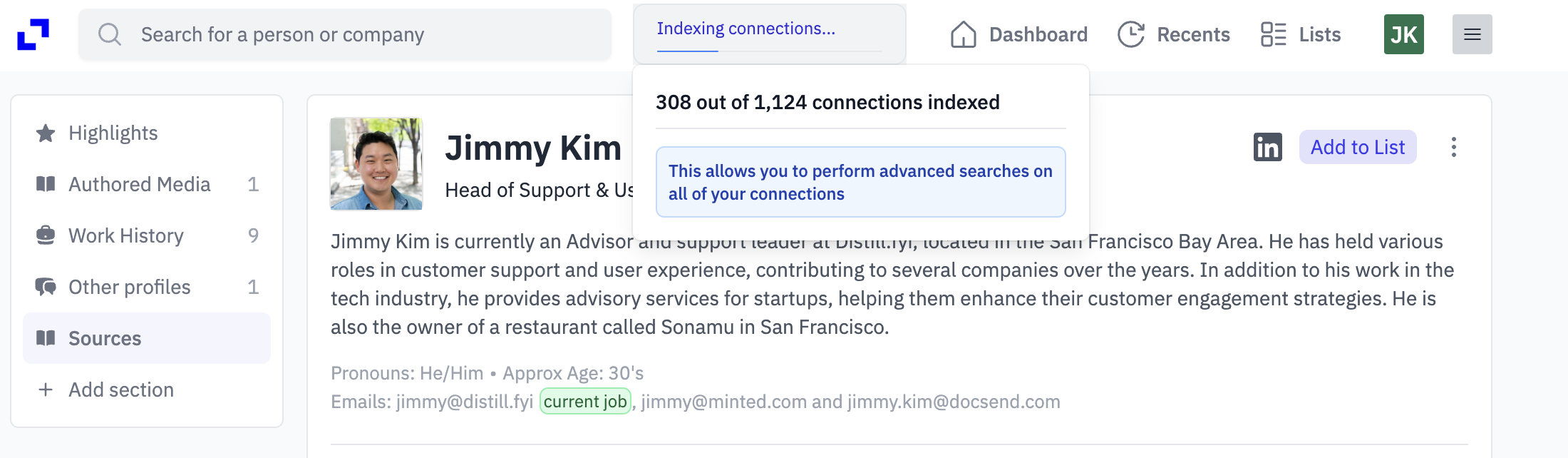Image resolution: width=1568 pixels, height=458 pixels.
Task: Click the current job badge
Action: 585,402
